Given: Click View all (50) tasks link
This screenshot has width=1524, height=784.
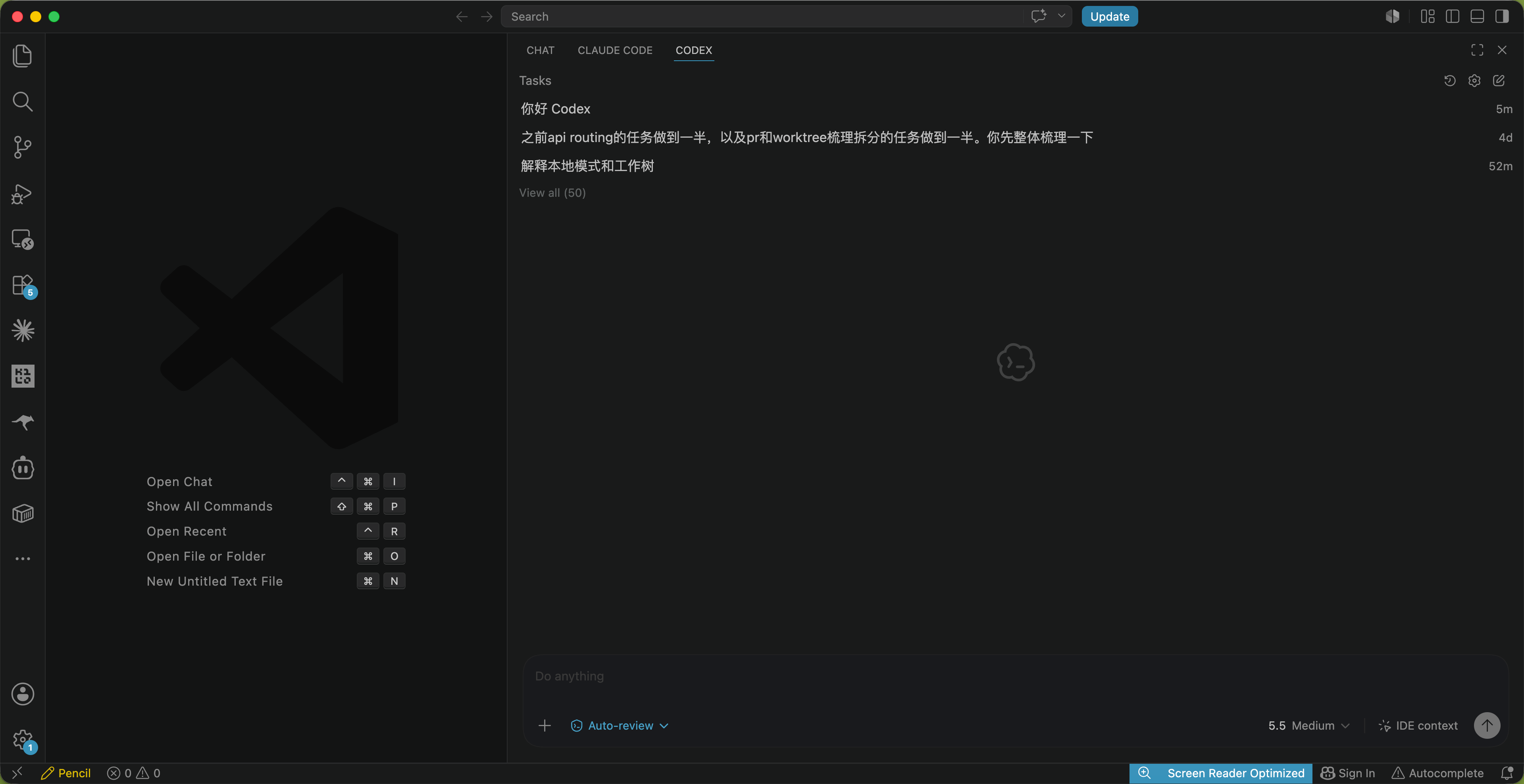Looking at the screenshot, I should pos(552,193).
